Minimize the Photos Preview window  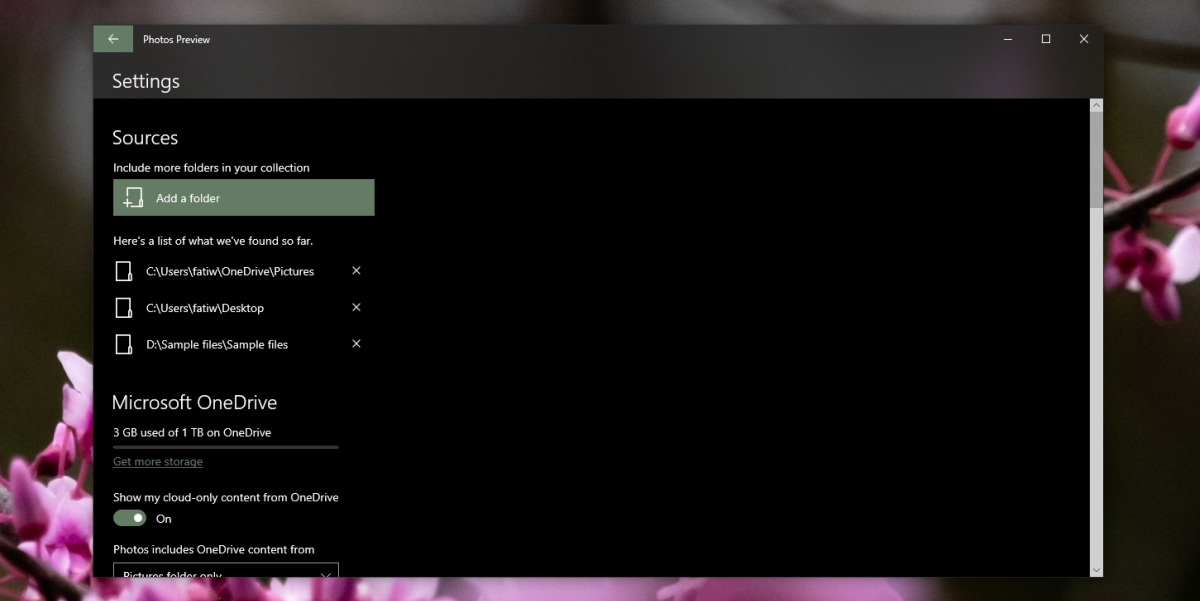pos(1007,39)
